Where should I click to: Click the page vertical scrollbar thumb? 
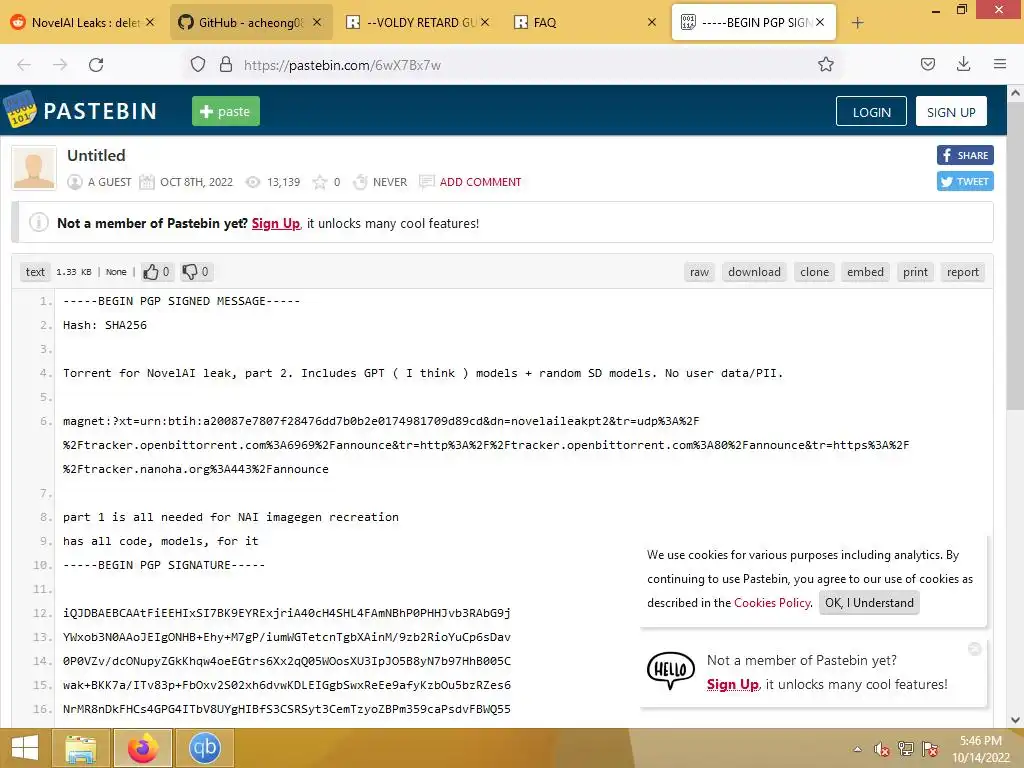[1015, 256]
